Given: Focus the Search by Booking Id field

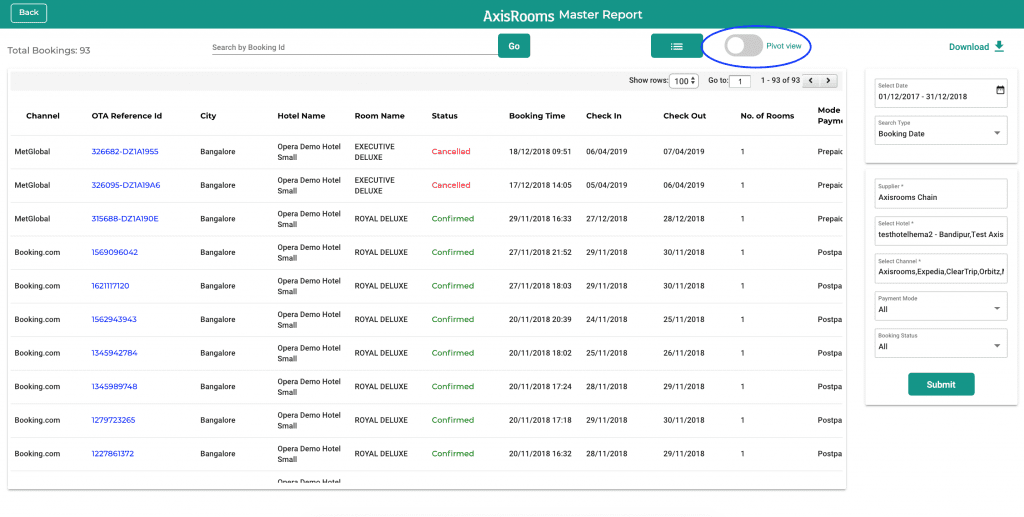Looking at the screenshot, I should click(x=355, y=48).
